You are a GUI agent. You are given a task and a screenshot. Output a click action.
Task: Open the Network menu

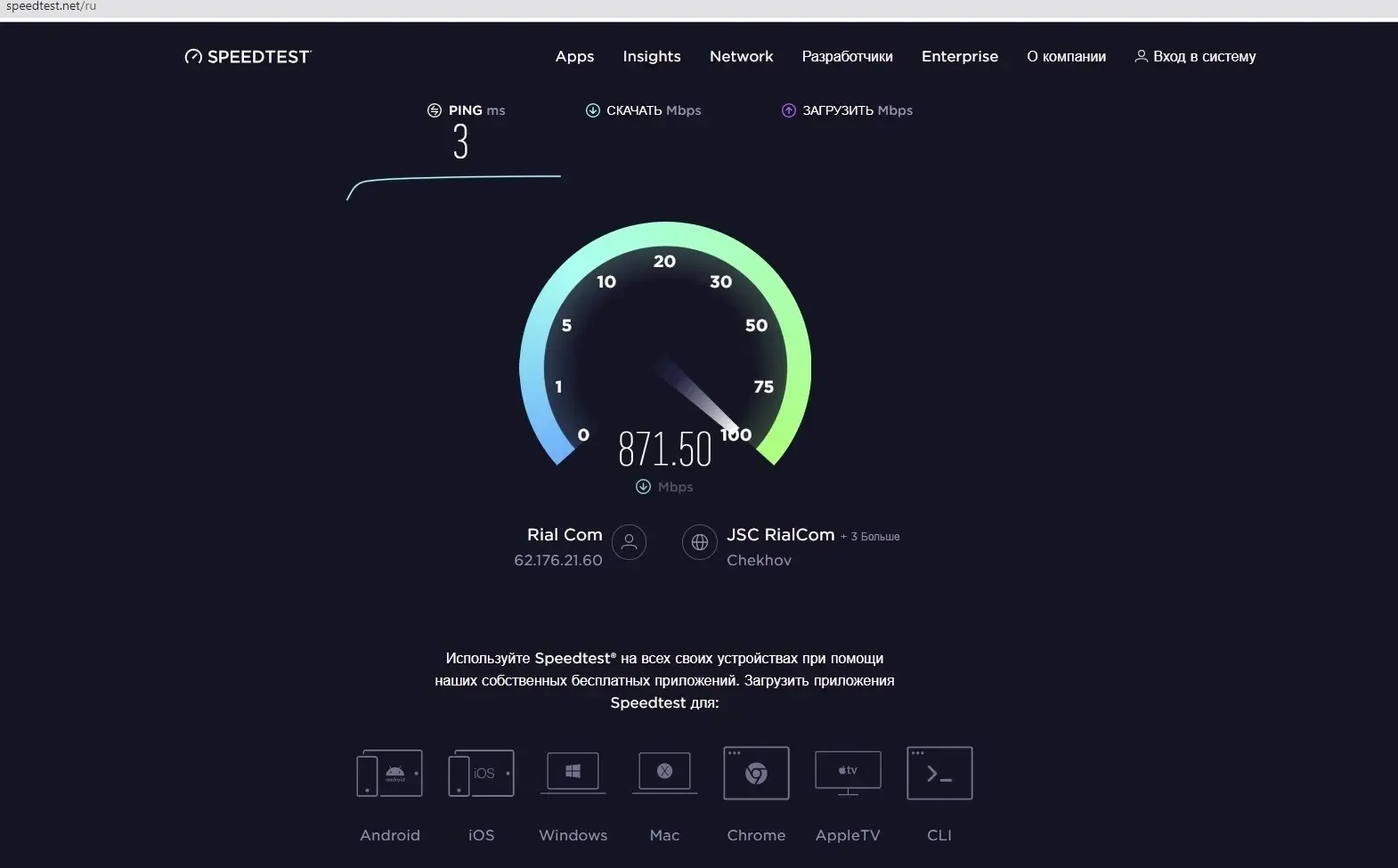tap(742, 56)
